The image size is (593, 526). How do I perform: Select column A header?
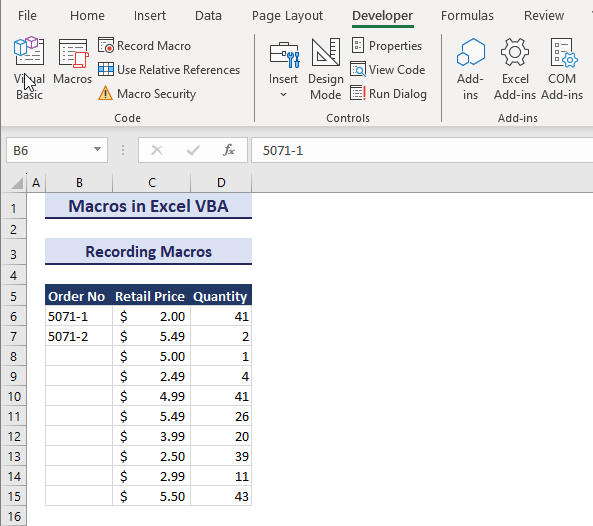pos(36,183)
